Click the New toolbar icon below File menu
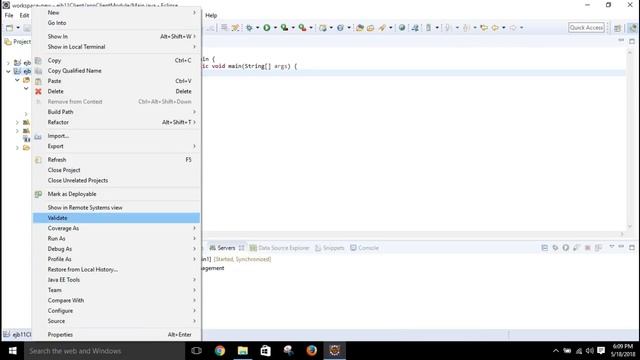Image resolution: width=640 pixels, height=360 pixels. point(9,28)
